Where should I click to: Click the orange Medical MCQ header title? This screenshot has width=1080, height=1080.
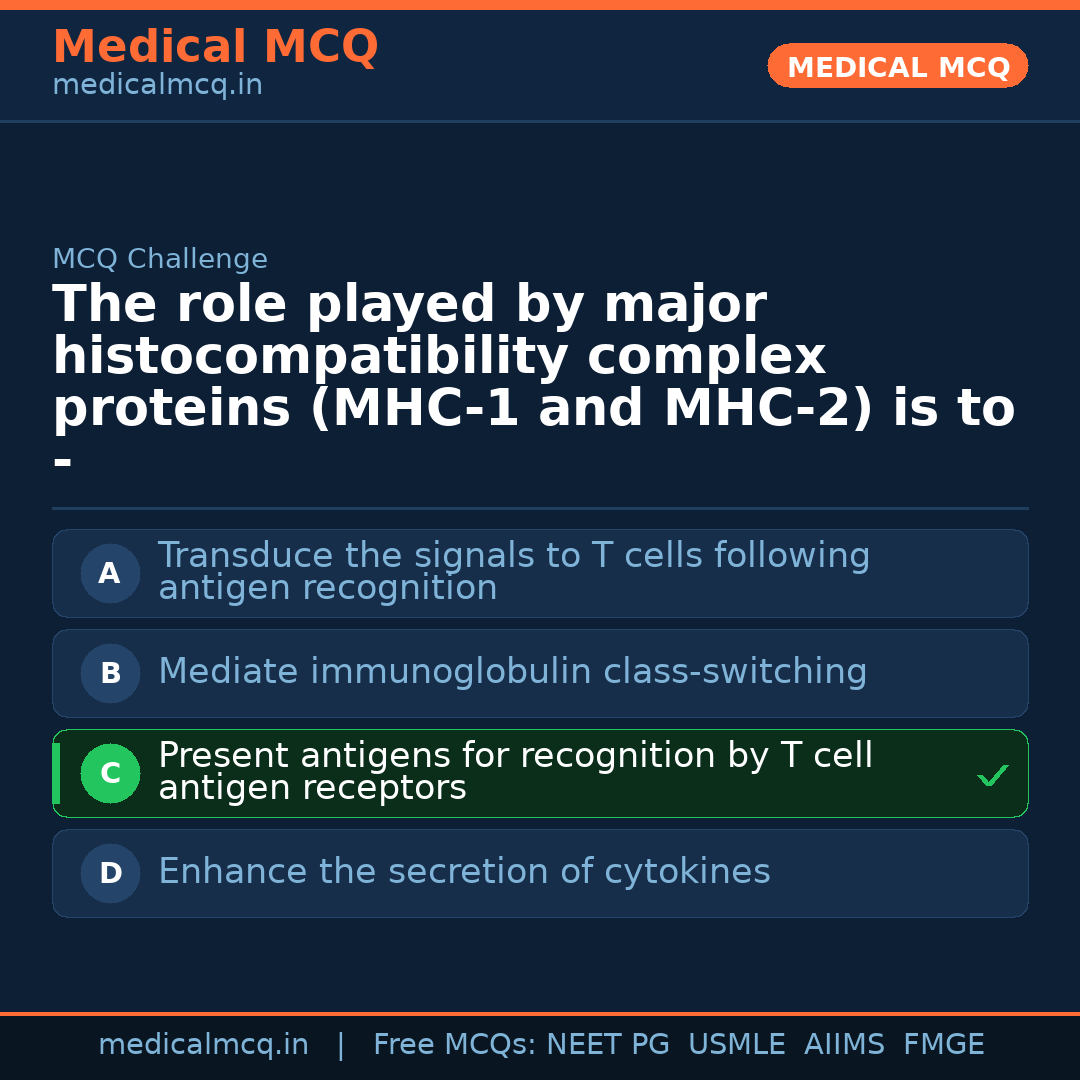(215, 47)
